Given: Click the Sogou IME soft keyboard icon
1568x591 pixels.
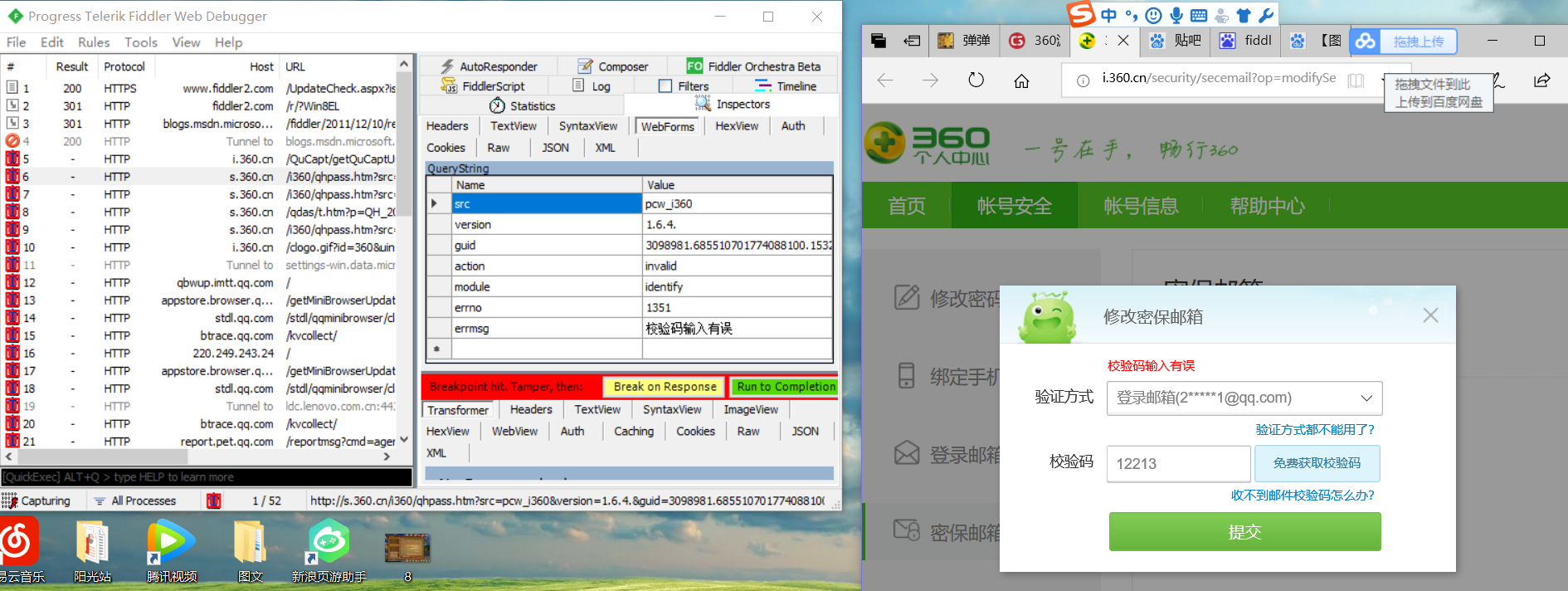Looking at the screenshot, I should [x=1199, y=15].
